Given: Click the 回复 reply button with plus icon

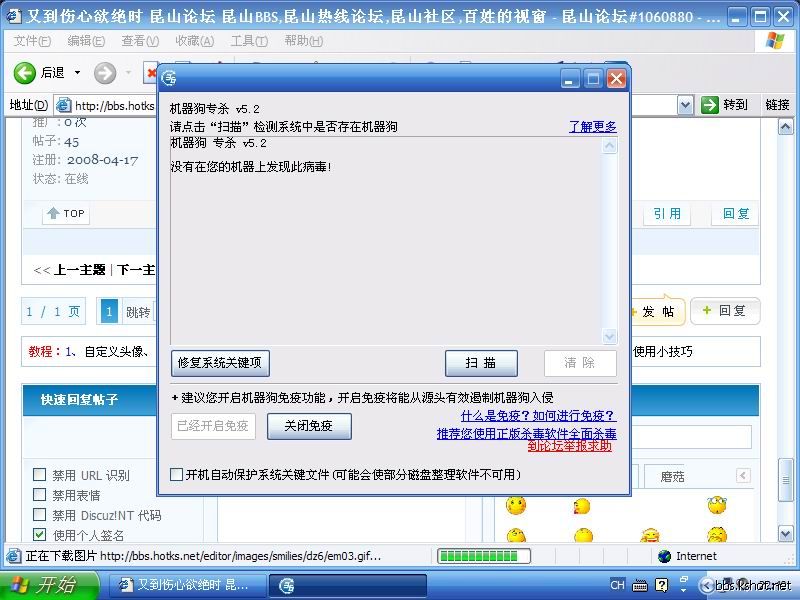Looking at the screenshot, I should point(725,311).
